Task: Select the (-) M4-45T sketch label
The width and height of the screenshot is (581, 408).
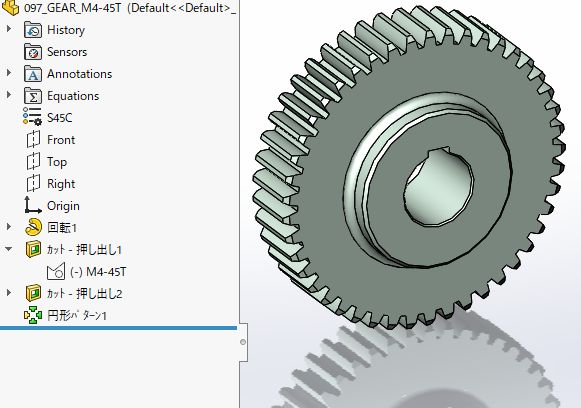Action: pos(98,272)
